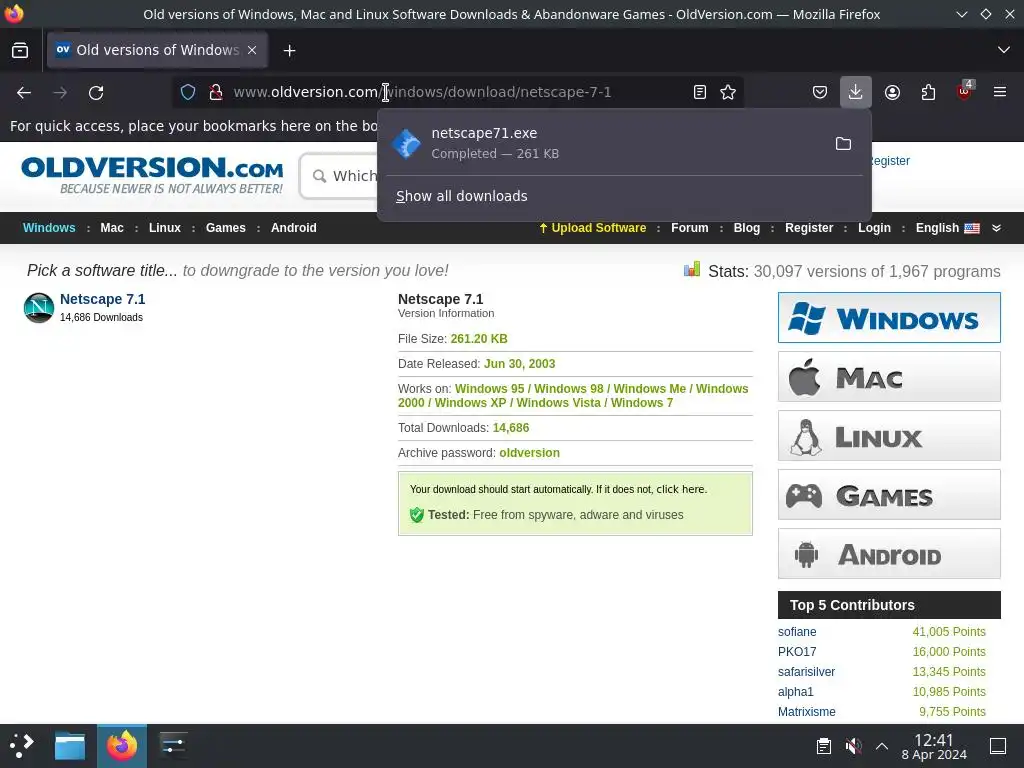The image size is (1024, 768).
Task: Open contributor PKO17's profile
Action: (797, 652)
